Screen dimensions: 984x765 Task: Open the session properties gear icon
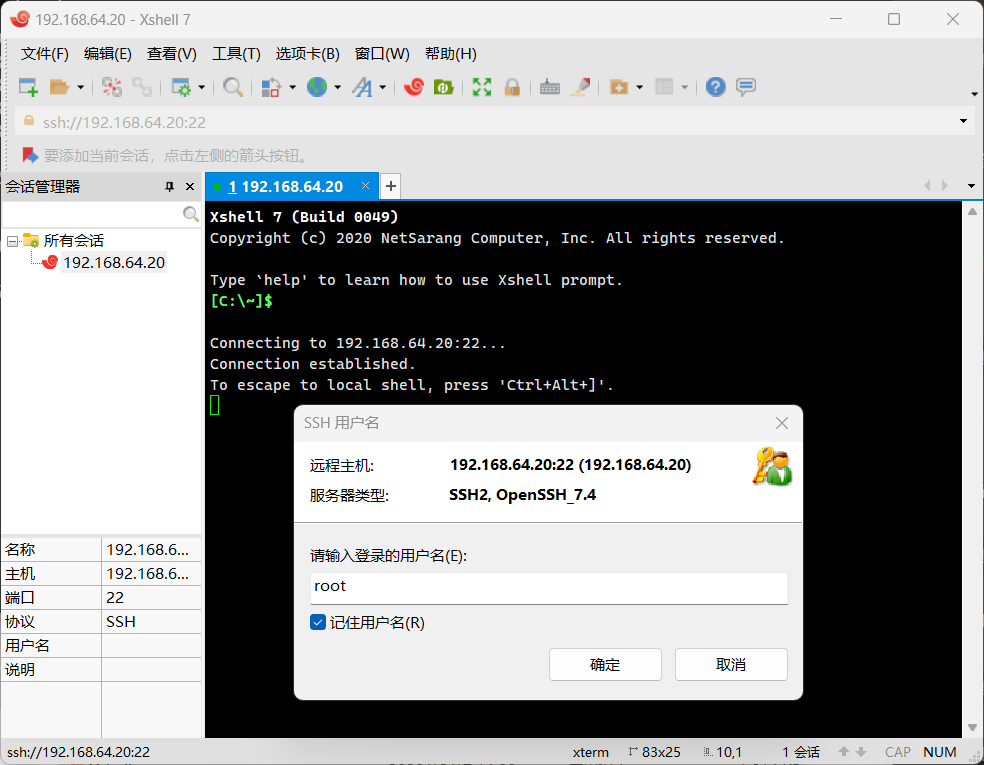(x=181, y=87)
